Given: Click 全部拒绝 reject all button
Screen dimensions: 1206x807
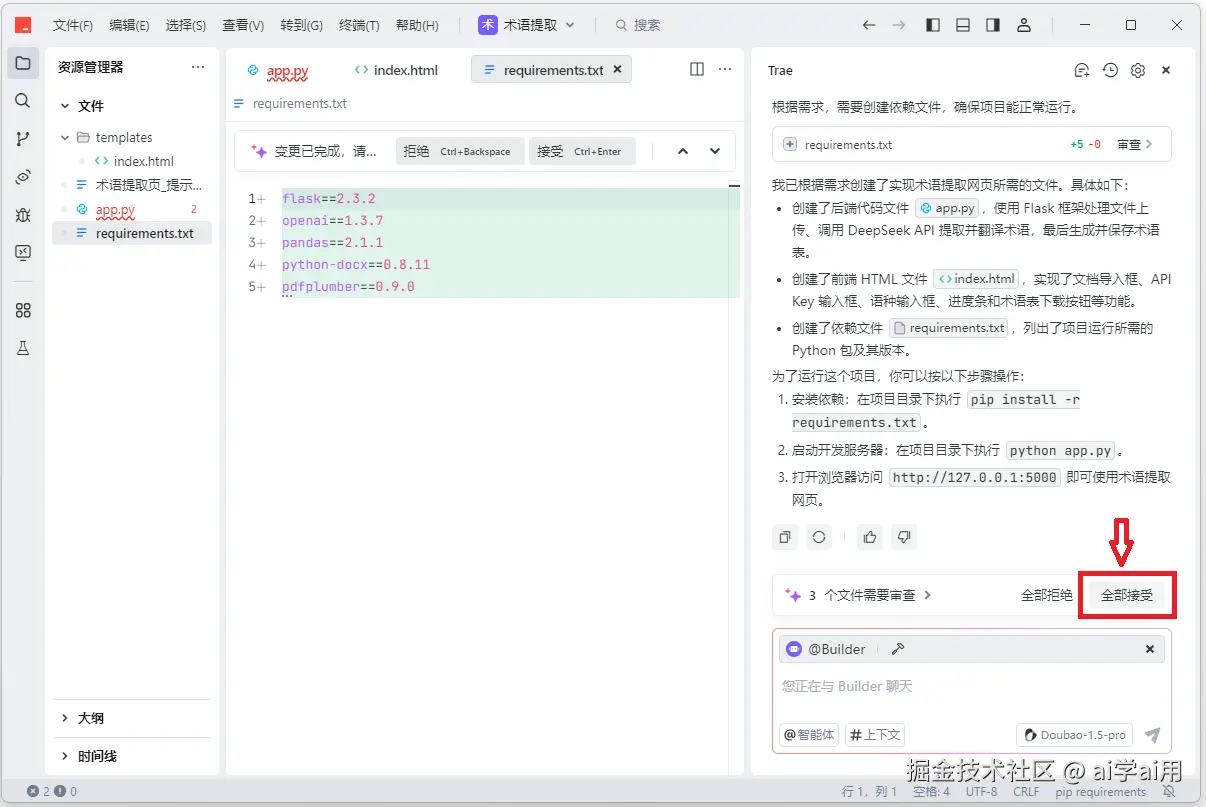Looking at the screenshot, I should 1046,595.
